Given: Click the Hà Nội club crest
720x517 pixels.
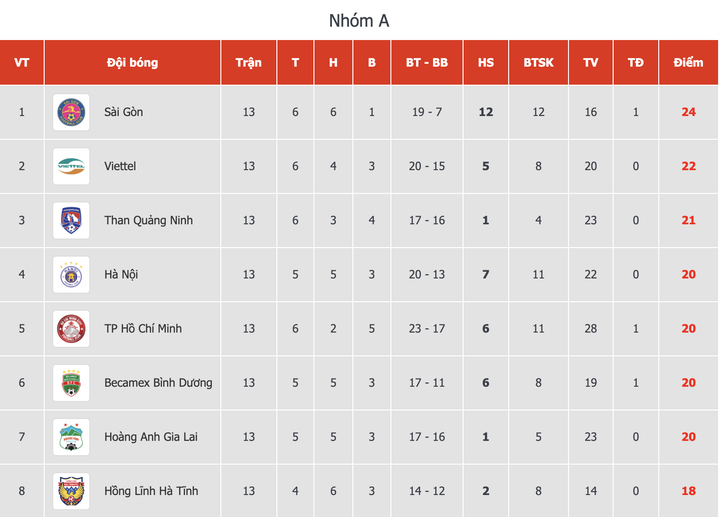Looking at the screenshot, I should click(71, 274).
